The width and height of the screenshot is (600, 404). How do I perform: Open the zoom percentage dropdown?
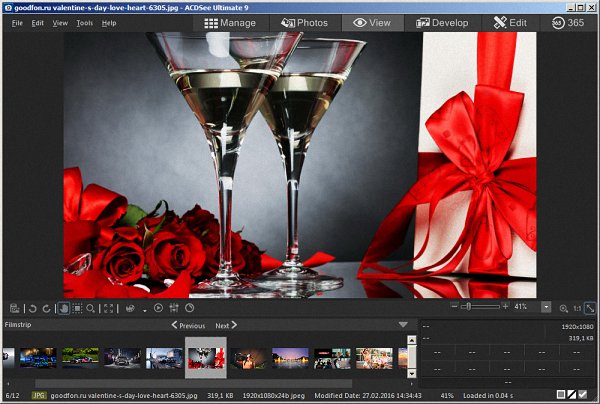coord(546,308)
